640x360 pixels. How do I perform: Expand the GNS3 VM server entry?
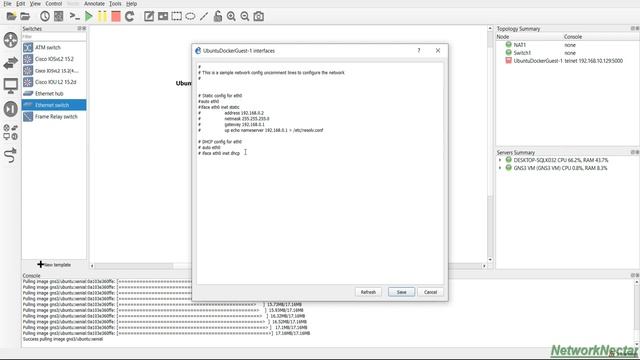click(500, 168)
